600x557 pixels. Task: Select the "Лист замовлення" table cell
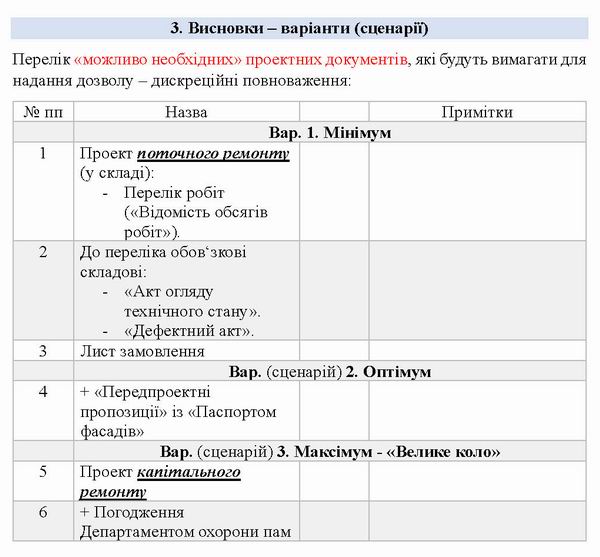click(142, 351)
